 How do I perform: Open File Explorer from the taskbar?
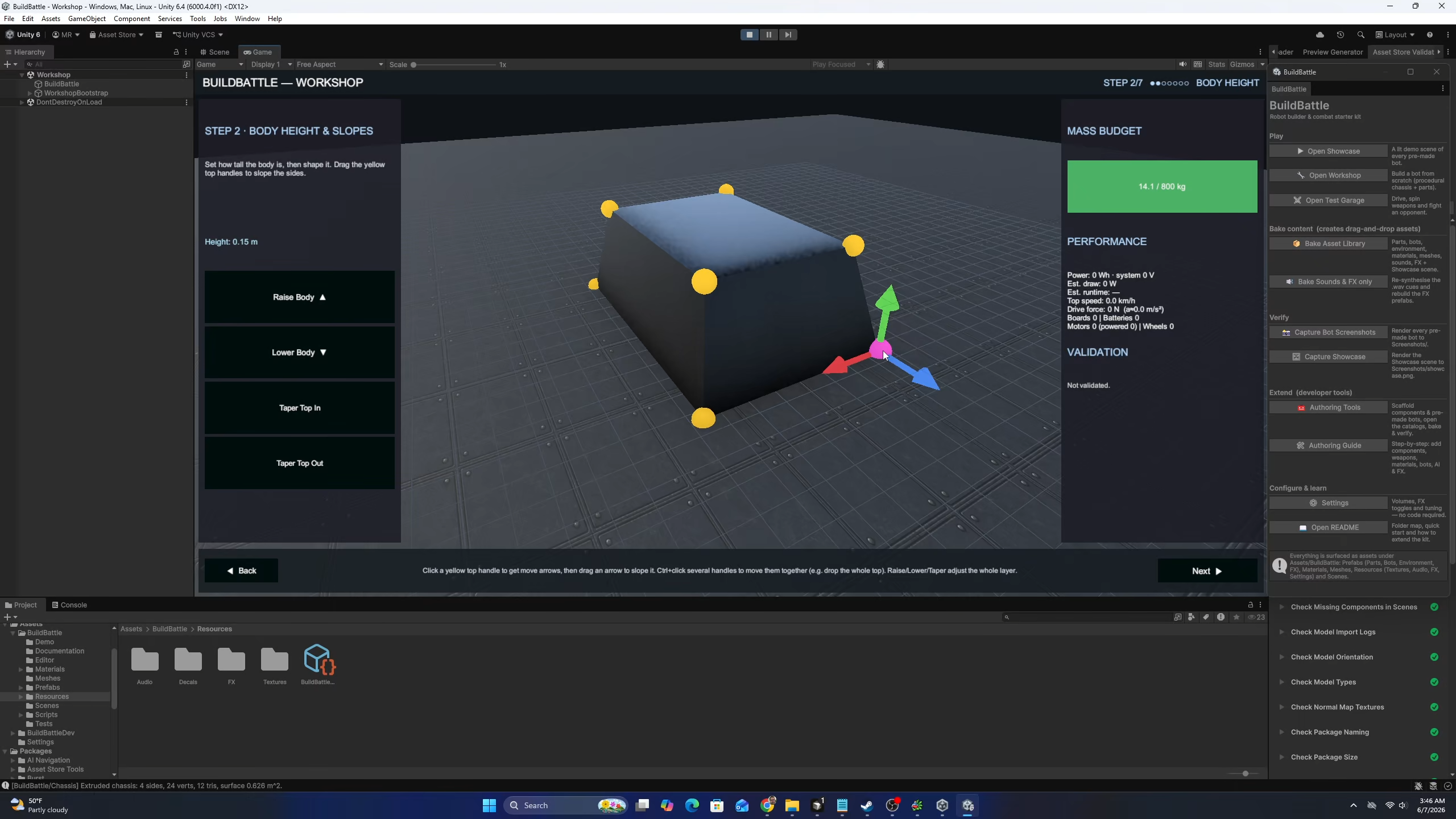tap(792, 805)
